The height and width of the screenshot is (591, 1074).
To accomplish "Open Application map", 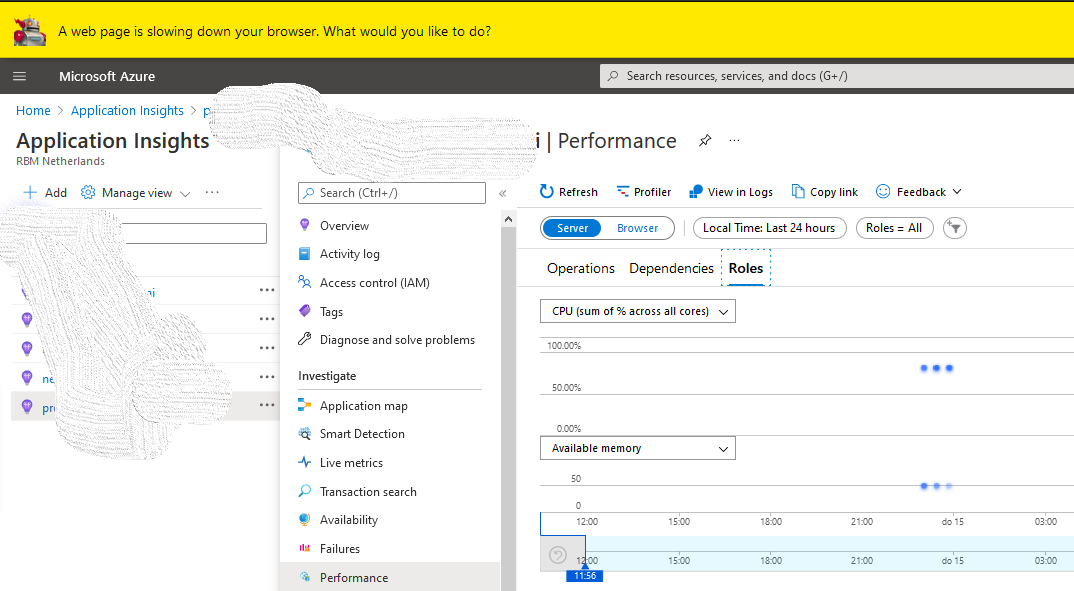I will (x=364, y=405).
